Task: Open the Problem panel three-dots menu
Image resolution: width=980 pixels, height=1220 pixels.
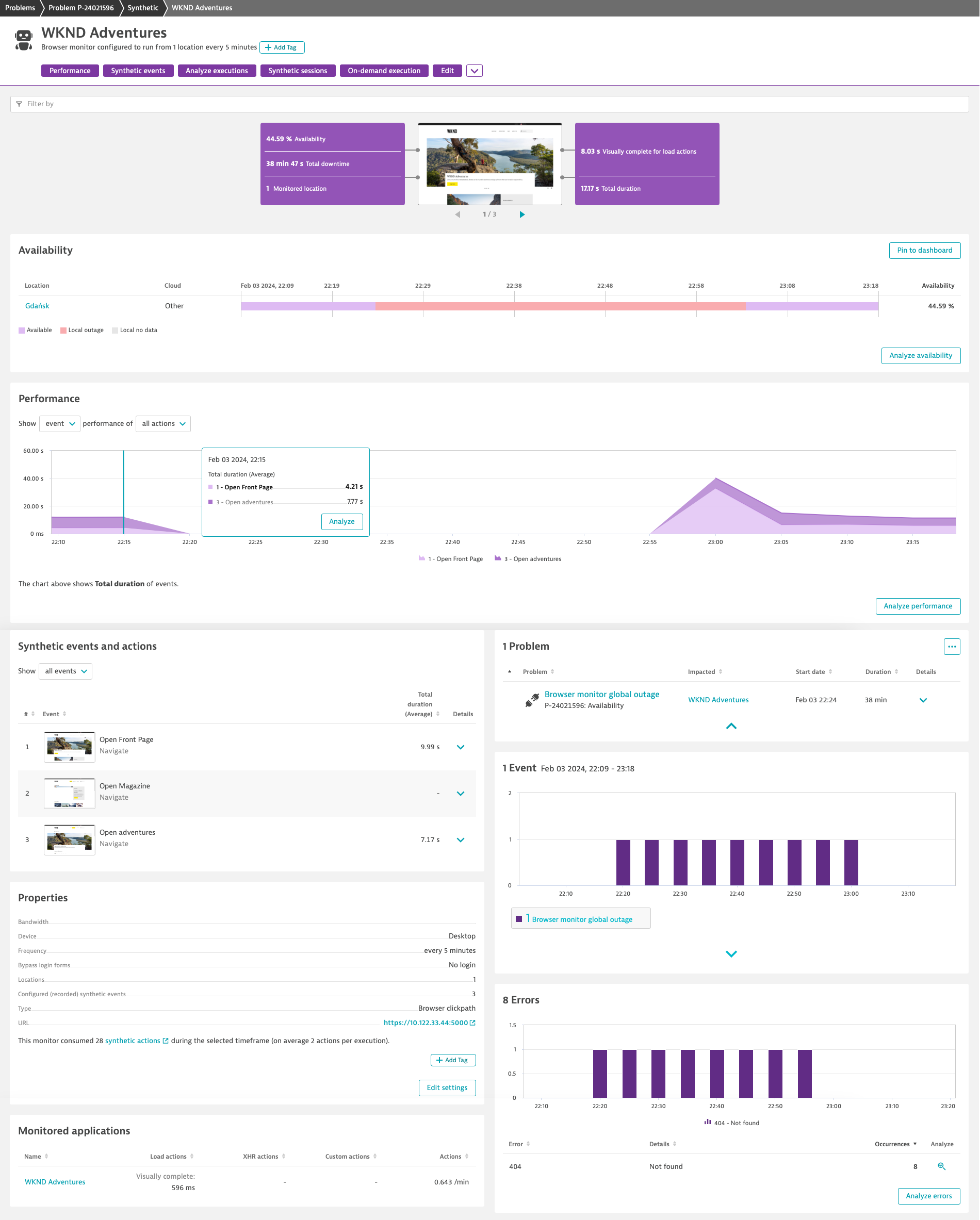Action: [x=952, y=646]
